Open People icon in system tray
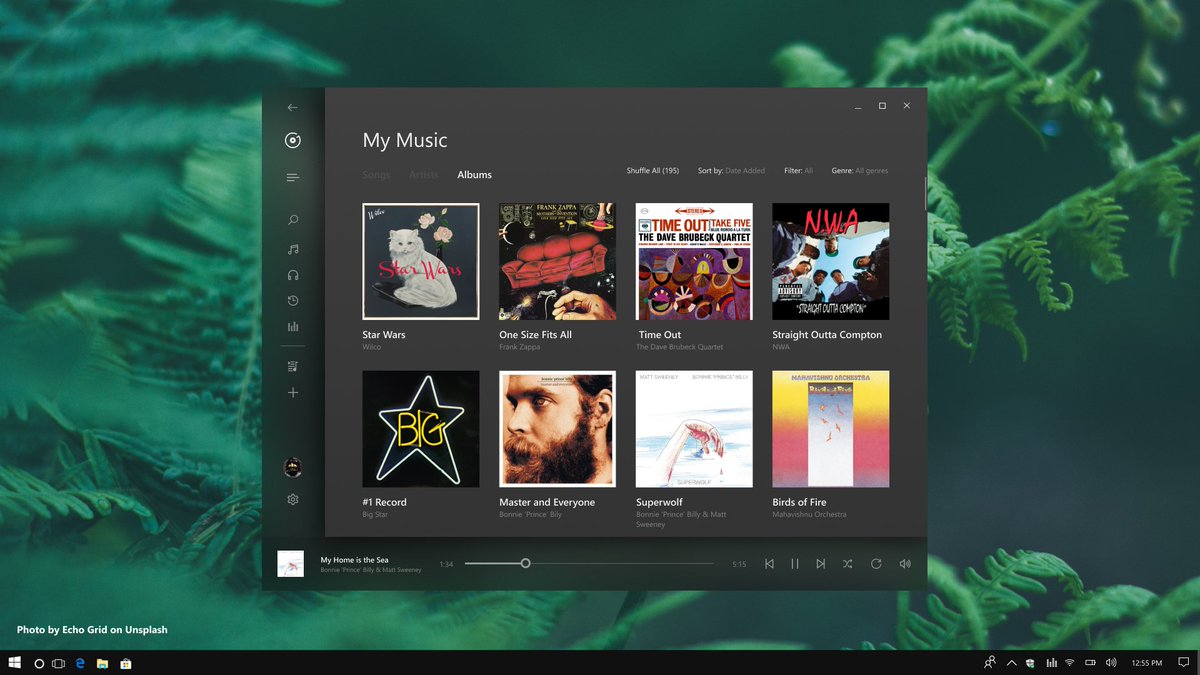 tap(990, 663)
